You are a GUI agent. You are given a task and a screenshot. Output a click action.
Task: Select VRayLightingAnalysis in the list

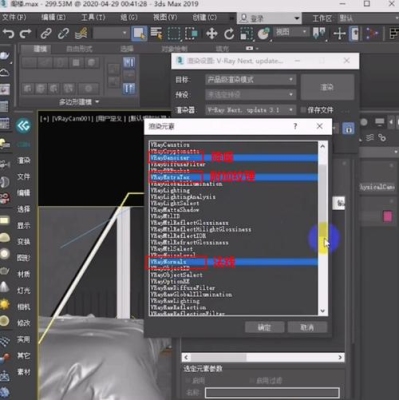[x=233, y=197]
